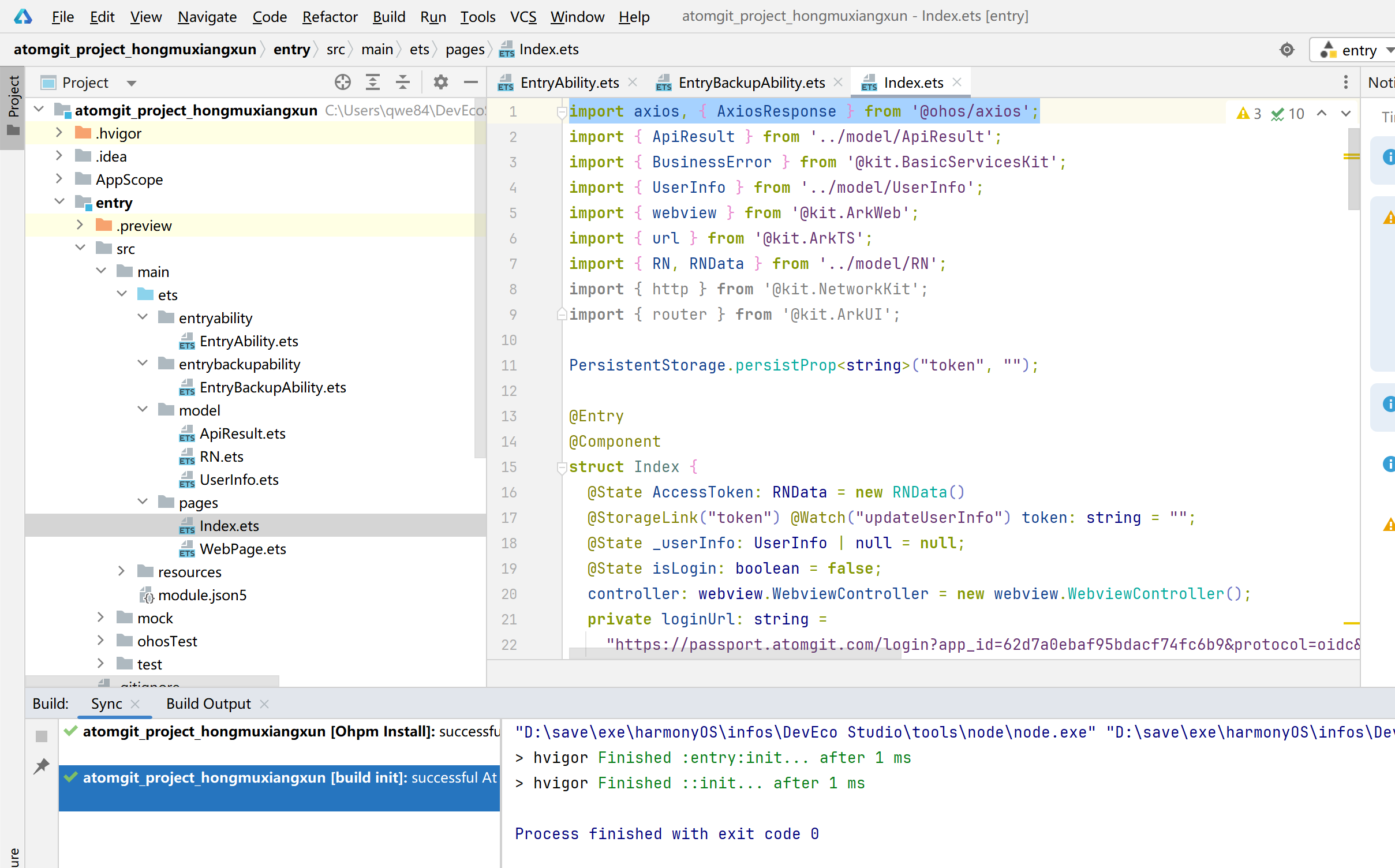Go to previous highlighted problem arrow
Screen dimensions: 1395x868
[1321, 113]
